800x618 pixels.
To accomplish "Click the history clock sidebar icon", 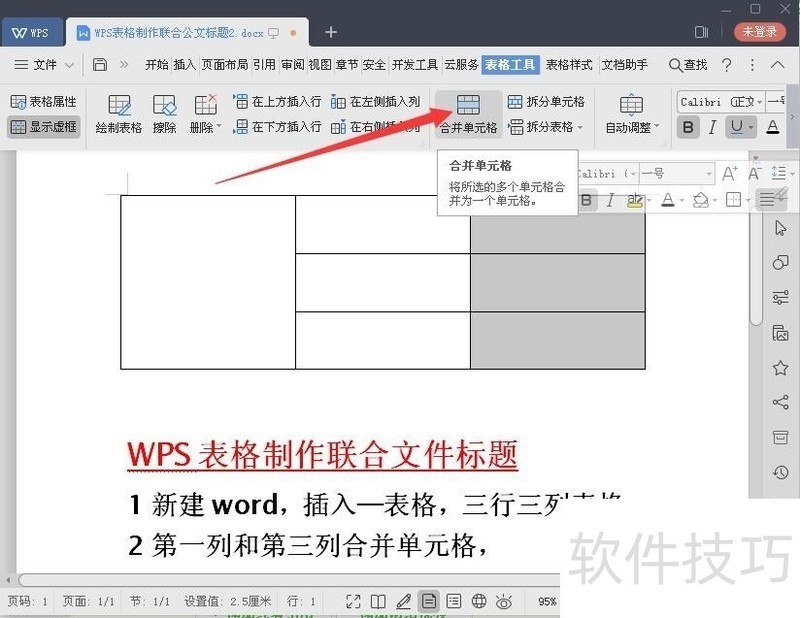I will point(780,472).
